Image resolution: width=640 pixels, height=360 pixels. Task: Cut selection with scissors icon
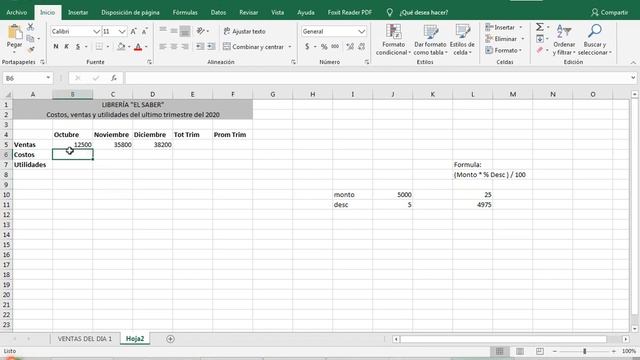(x=31, y=27)
